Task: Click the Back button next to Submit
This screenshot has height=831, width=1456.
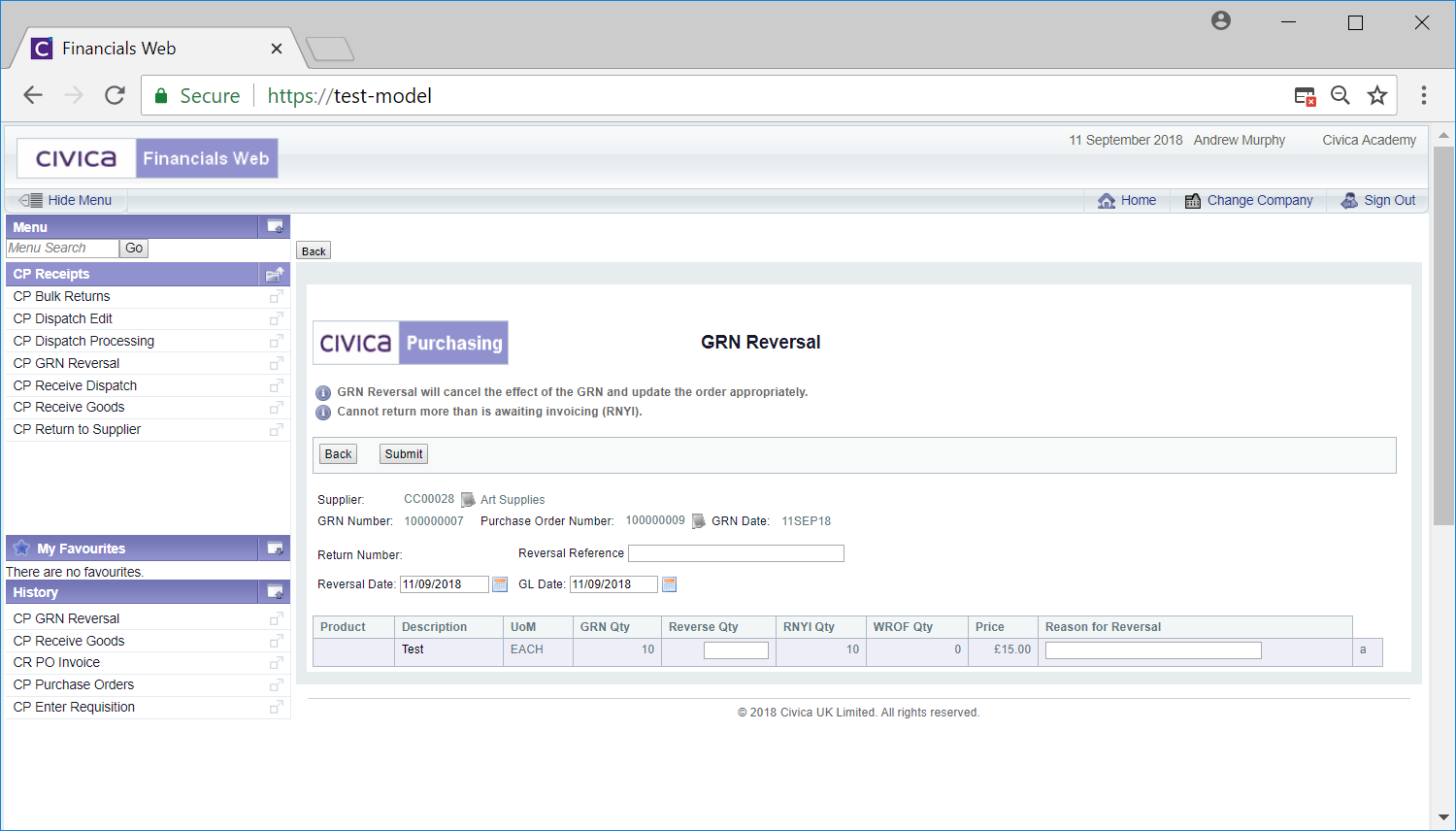Action: 338,453
